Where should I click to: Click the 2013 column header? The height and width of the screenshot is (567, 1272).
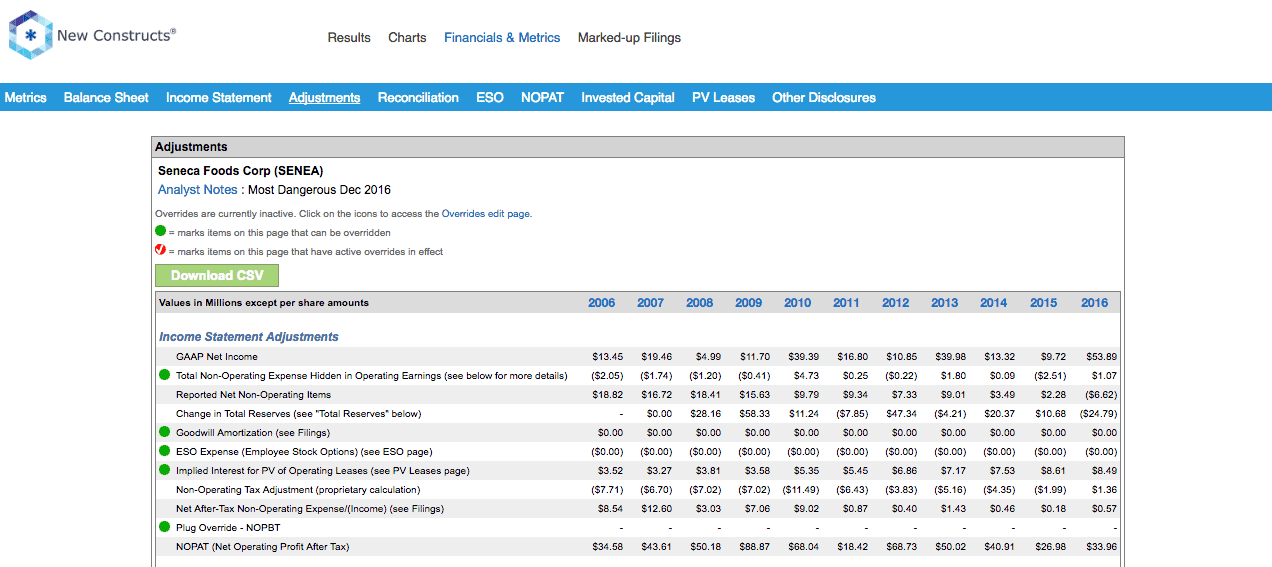click(945, 302)
